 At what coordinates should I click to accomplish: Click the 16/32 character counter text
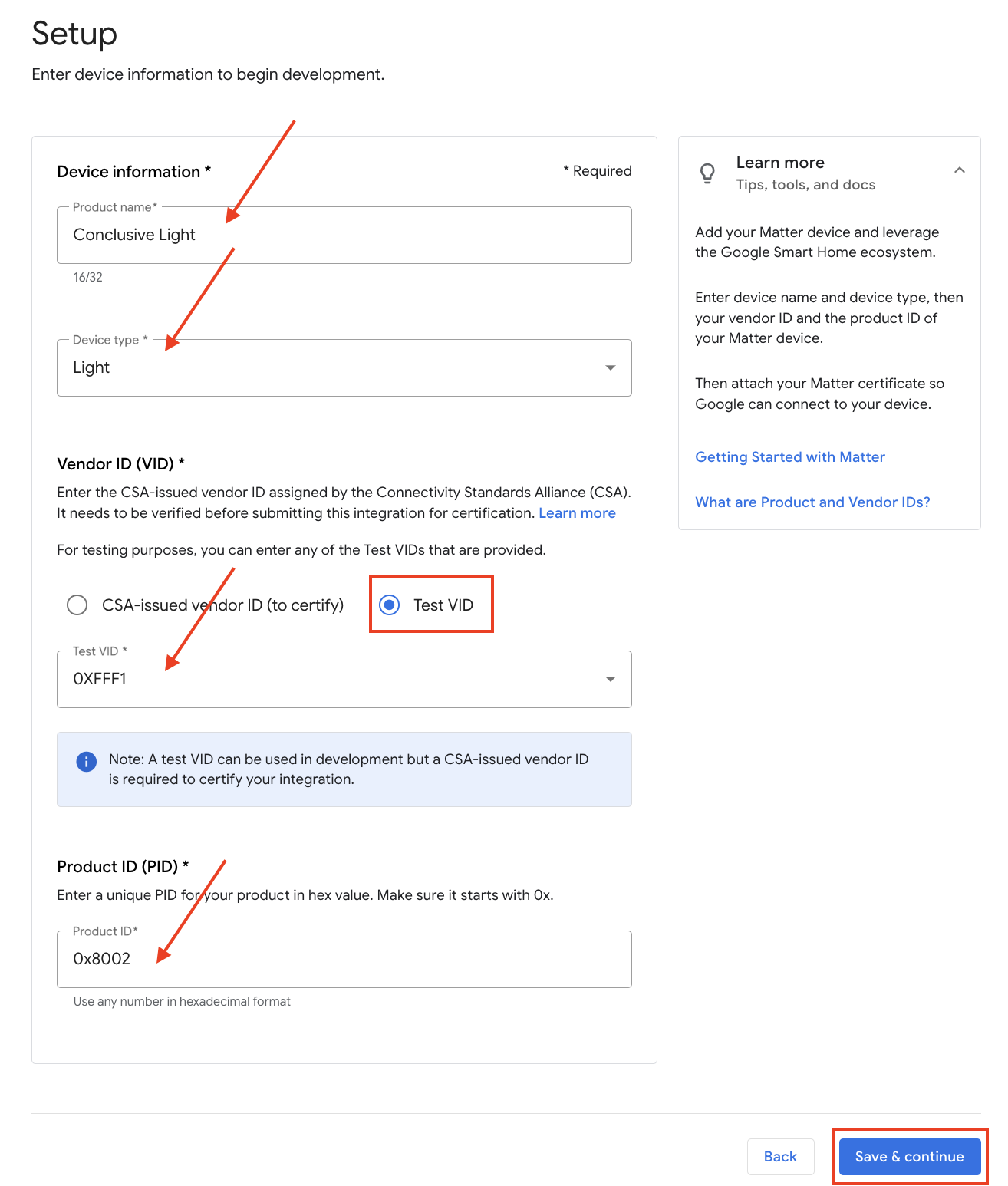pos(88,278)
